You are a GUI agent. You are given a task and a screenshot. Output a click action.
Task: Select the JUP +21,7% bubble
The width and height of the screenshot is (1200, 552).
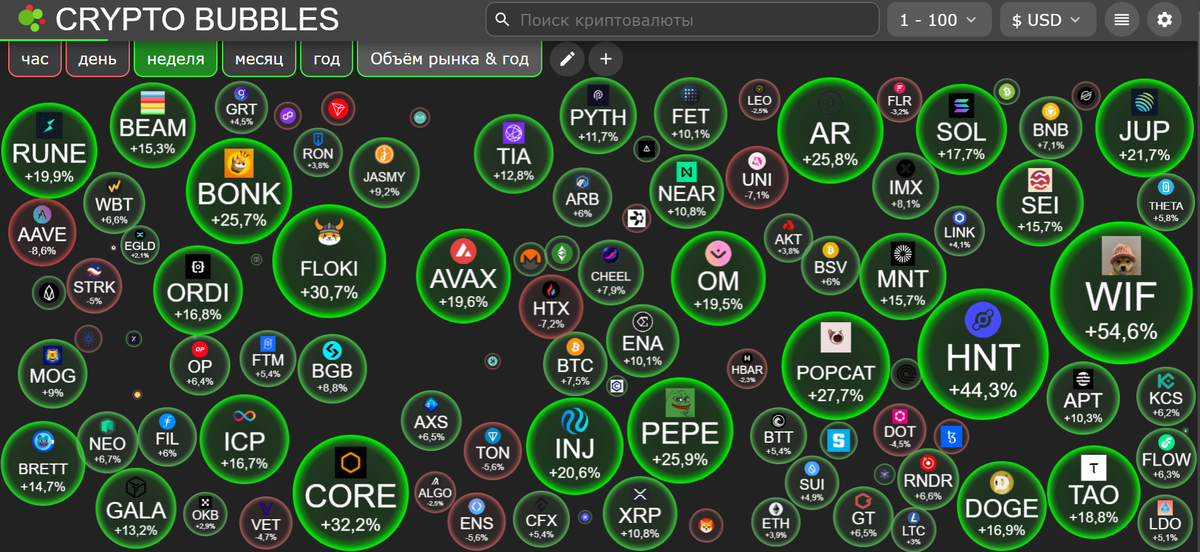pyautogui.click(x=1144, y=128)
